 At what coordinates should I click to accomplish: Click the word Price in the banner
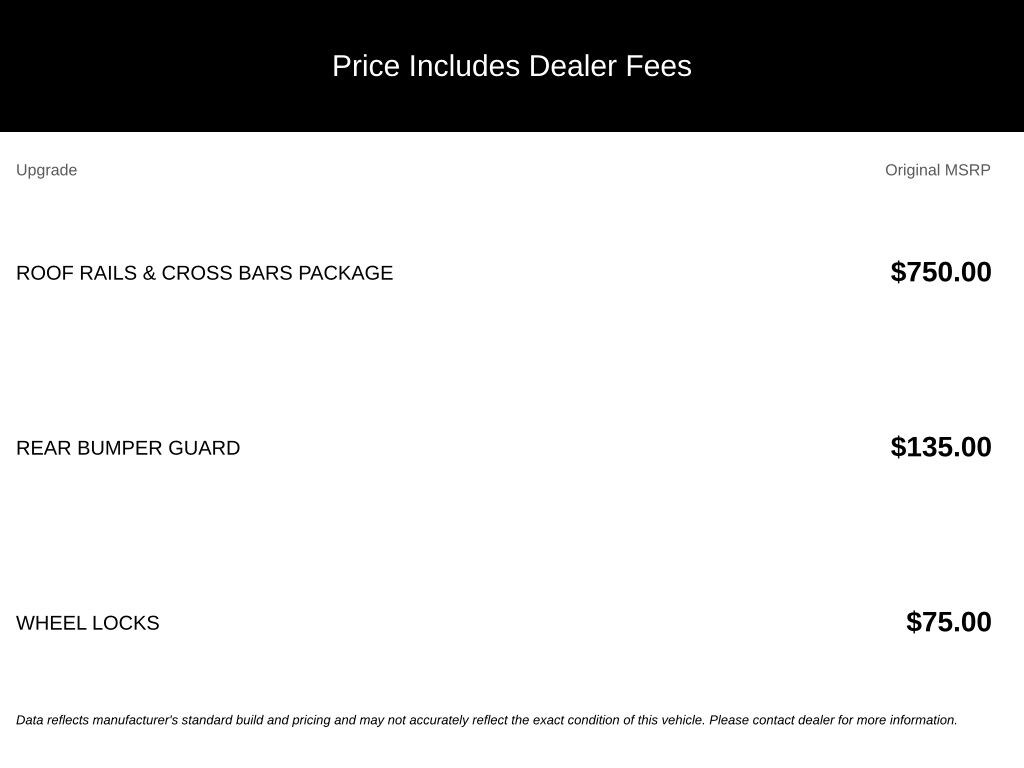click(366, 66)
